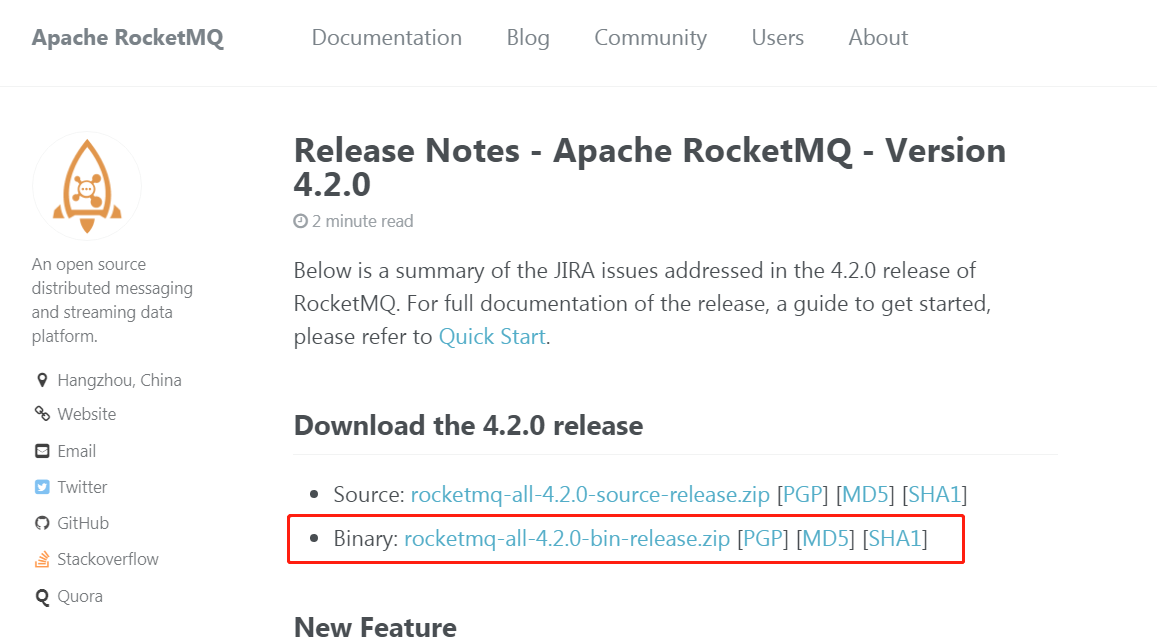Go to the Blog page
The width and height of the screenshot is (1157, 643).
pos(528,38)
